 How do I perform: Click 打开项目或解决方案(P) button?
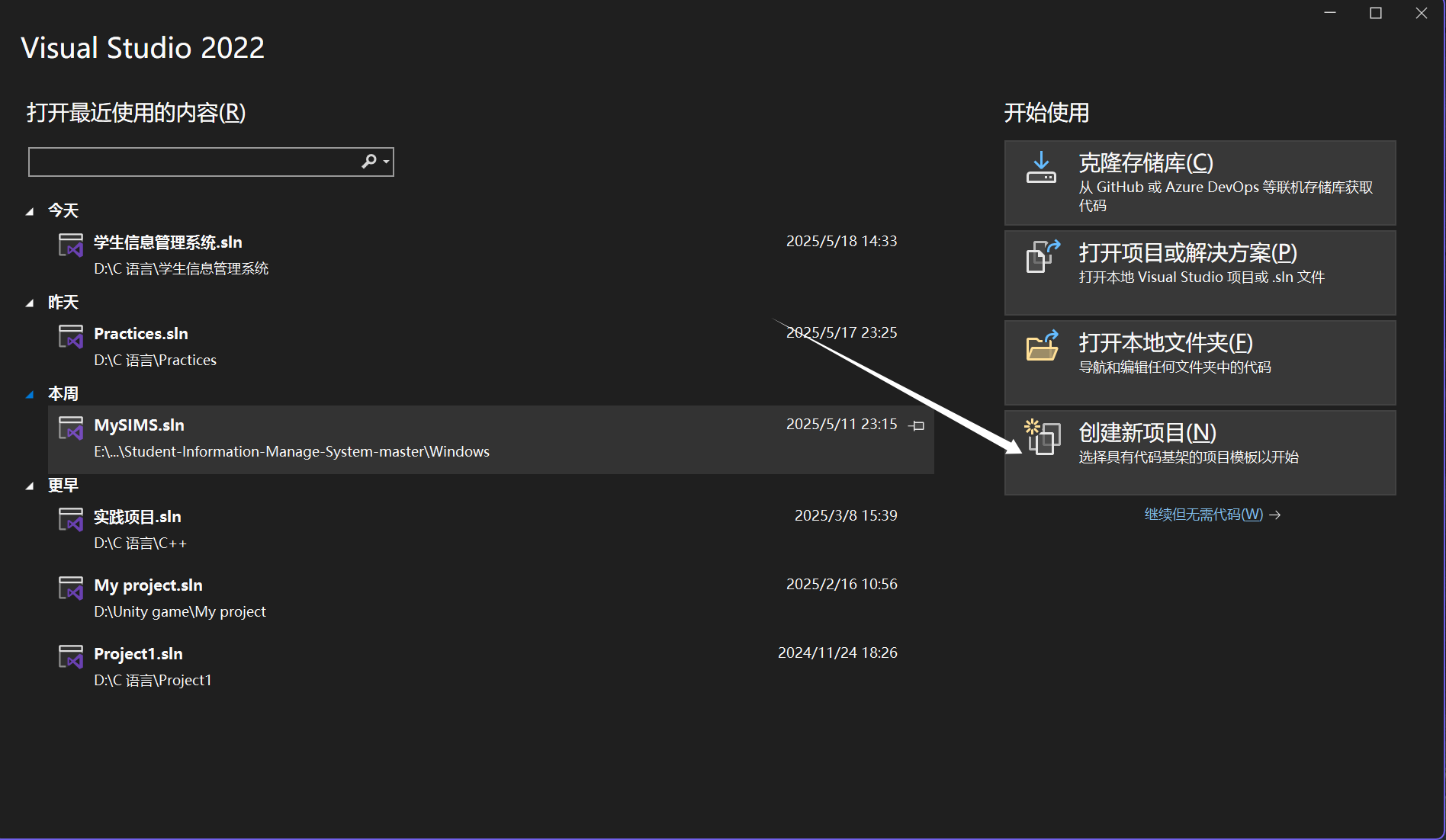pos(1200,273)
